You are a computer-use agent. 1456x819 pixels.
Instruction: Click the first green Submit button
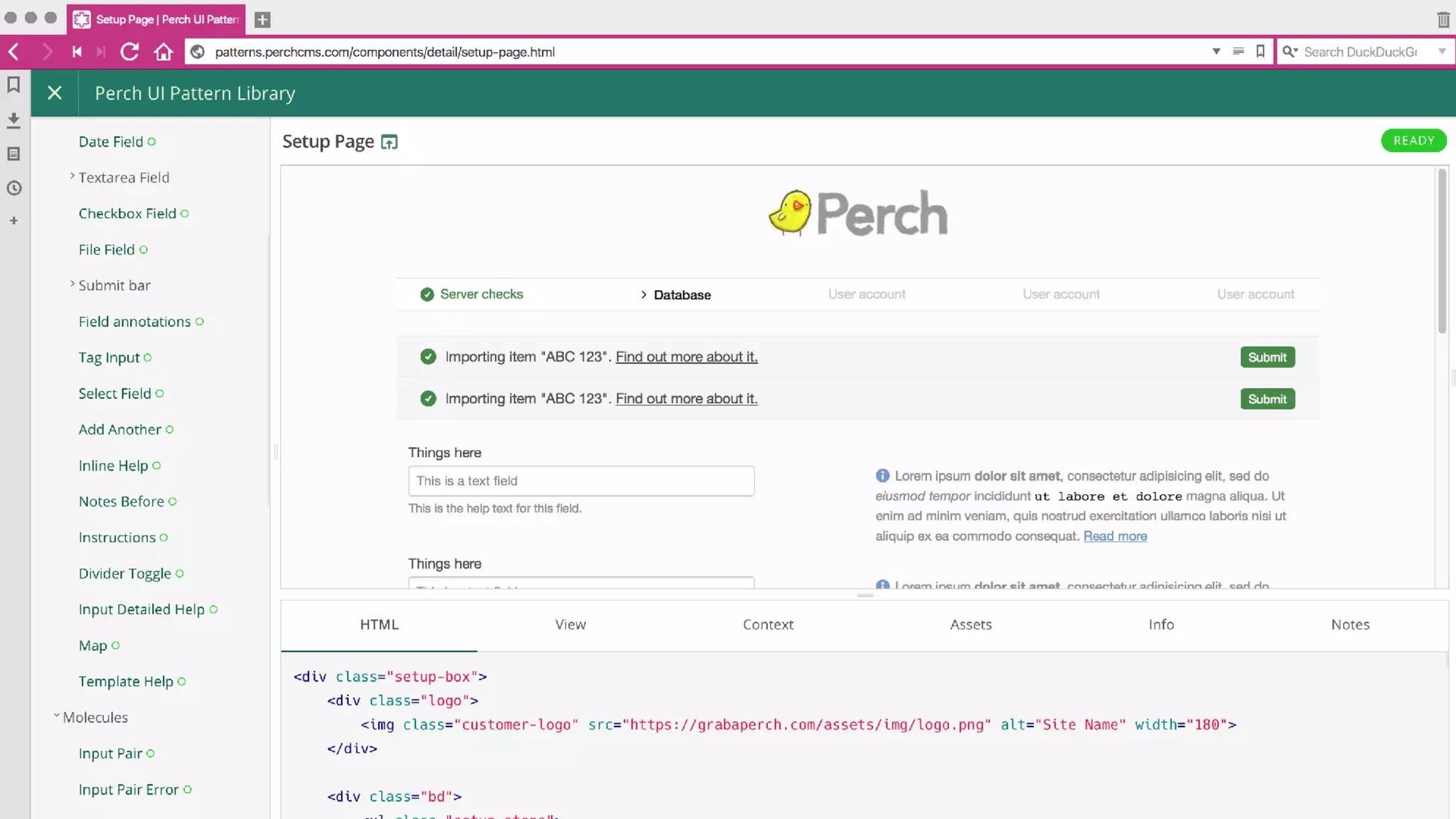point(1267,357)
